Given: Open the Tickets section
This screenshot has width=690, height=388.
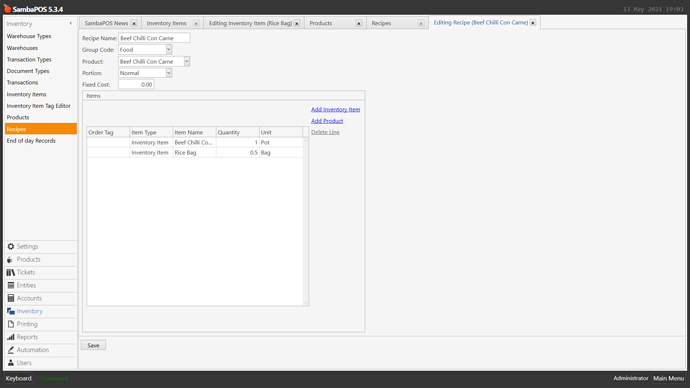Looking at the screenshot, I should coord(40,272).
